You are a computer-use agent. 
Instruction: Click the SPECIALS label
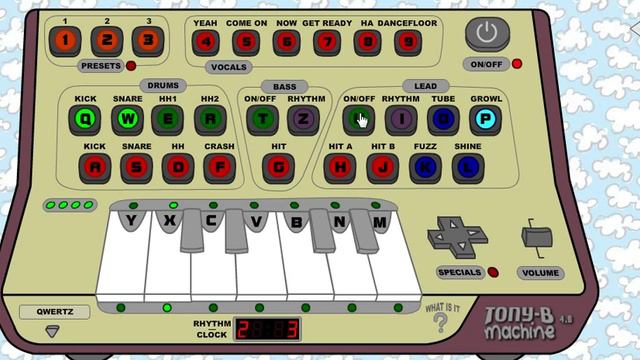460,272
